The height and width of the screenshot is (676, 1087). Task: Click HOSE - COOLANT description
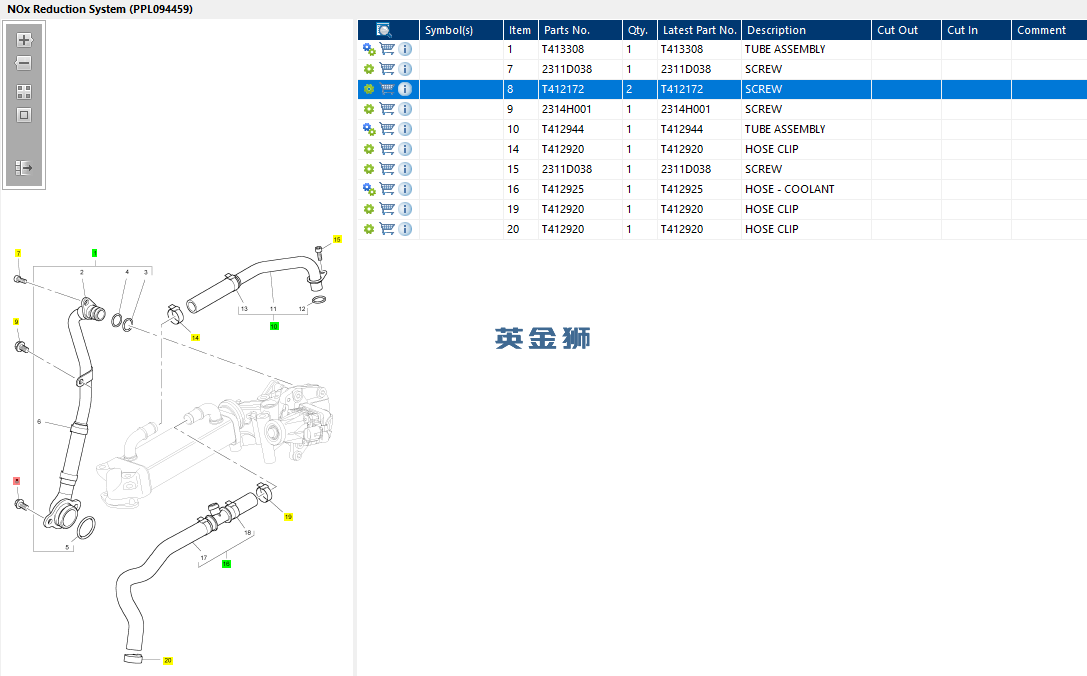click(790, 189)
